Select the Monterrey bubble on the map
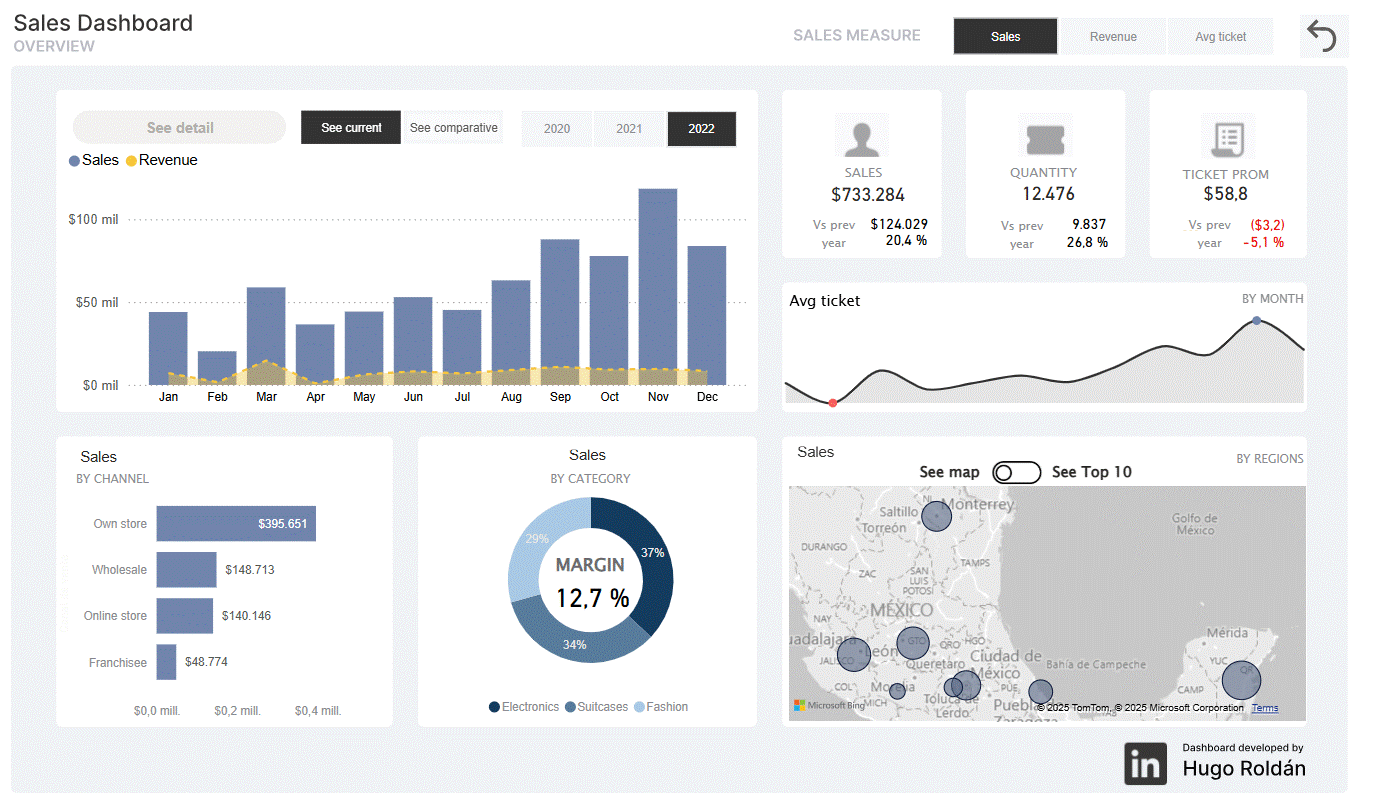The image size is (1386, 804). coord(936,516)
